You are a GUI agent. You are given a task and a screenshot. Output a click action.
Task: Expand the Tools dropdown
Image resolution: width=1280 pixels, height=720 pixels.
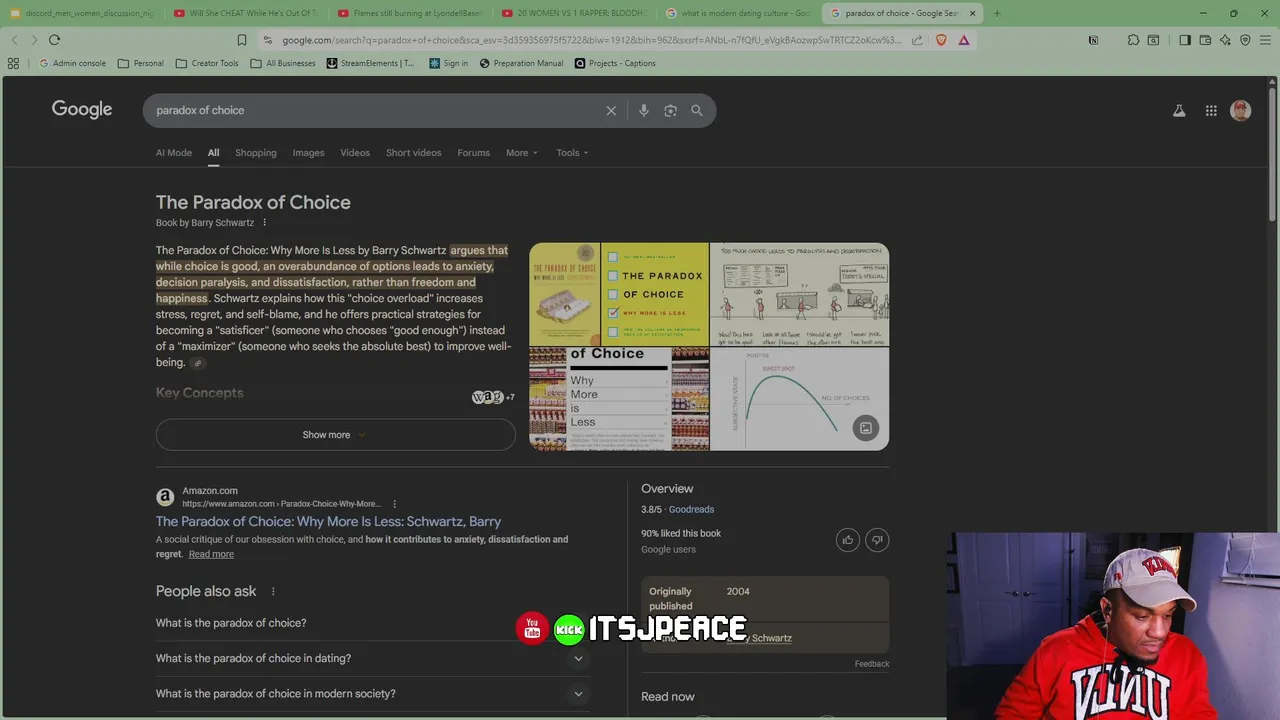point(572,153)
